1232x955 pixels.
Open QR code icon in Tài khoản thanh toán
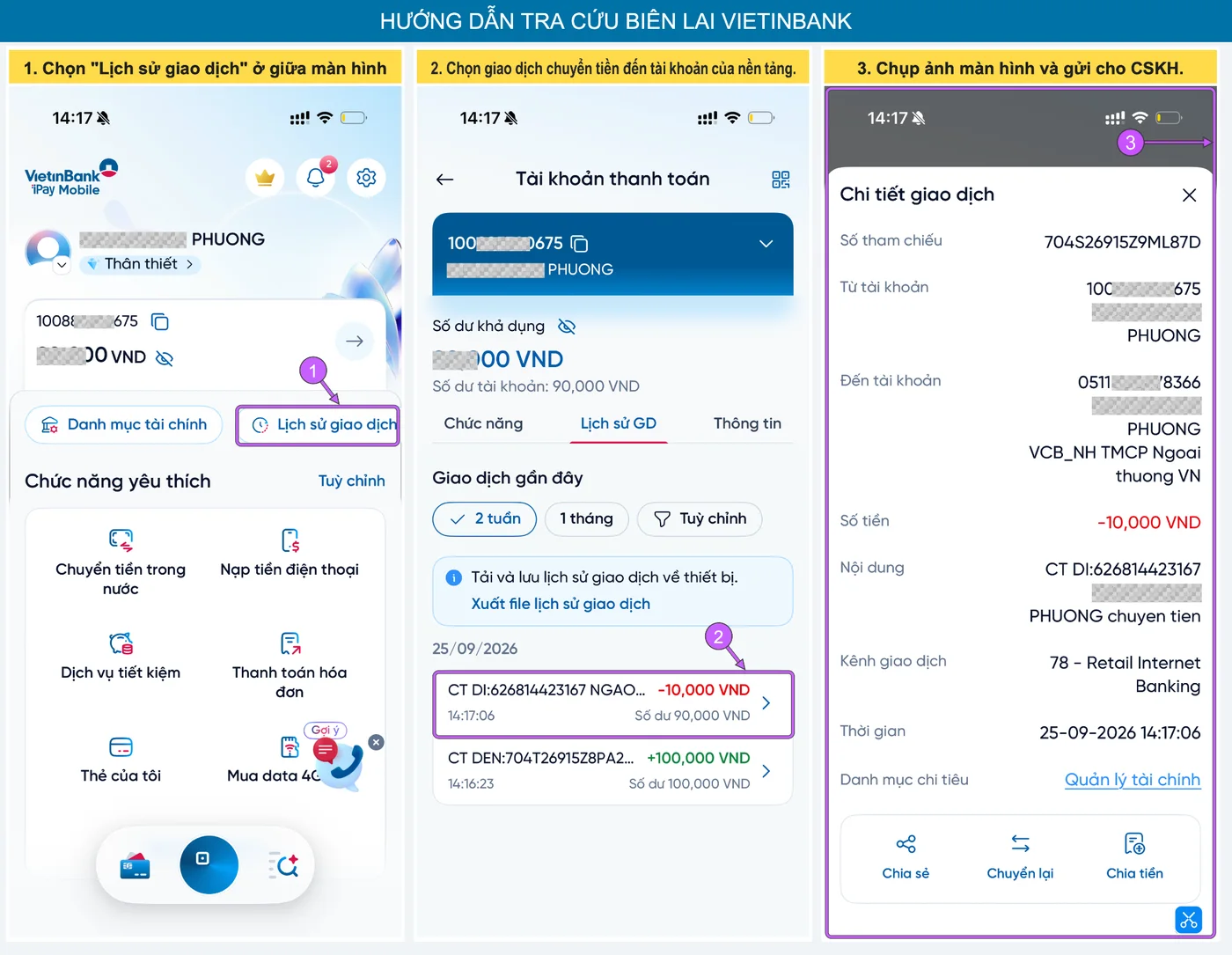click(781, 180)
